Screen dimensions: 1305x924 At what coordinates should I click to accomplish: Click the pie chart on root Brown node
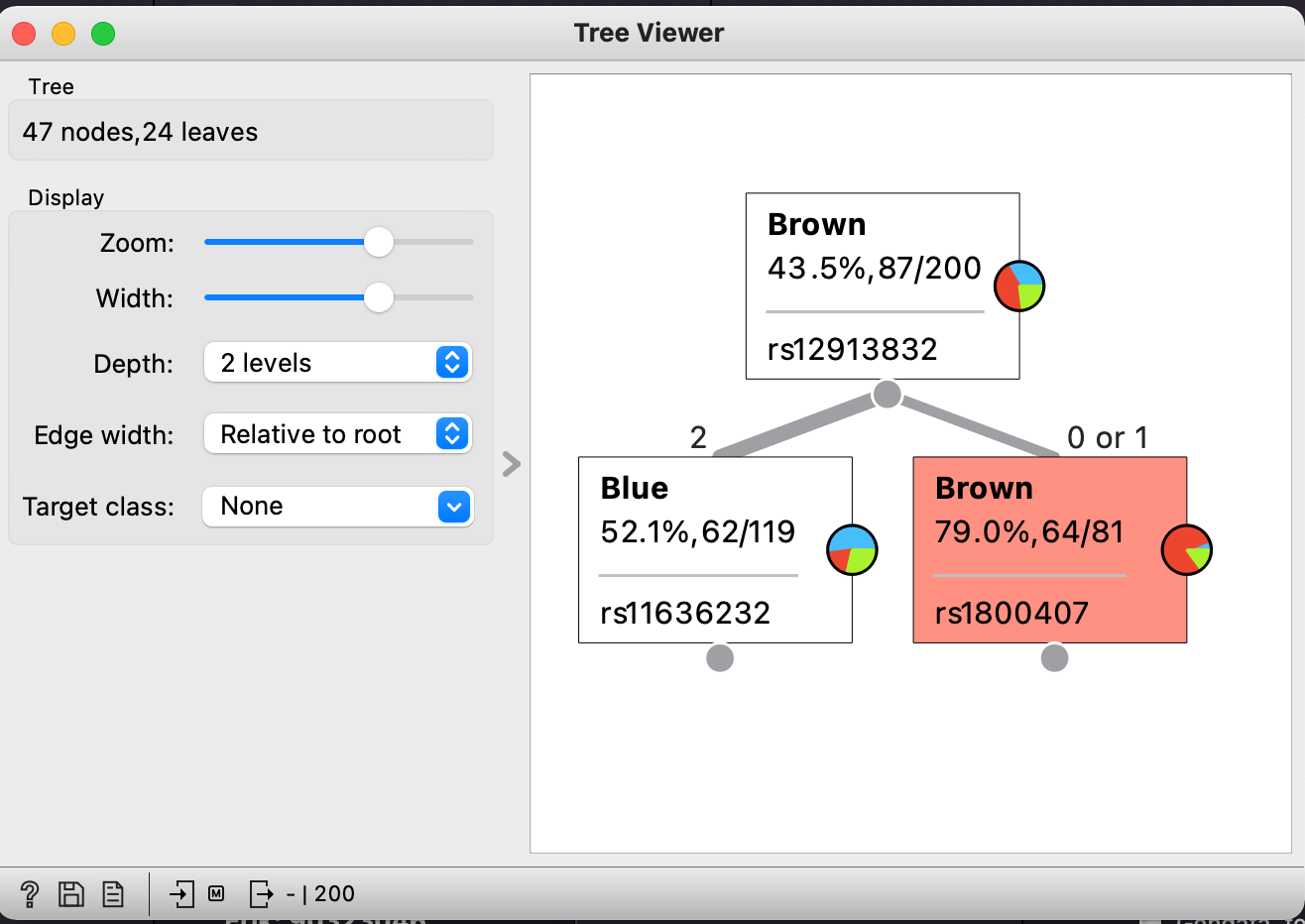pos(1019,287)
